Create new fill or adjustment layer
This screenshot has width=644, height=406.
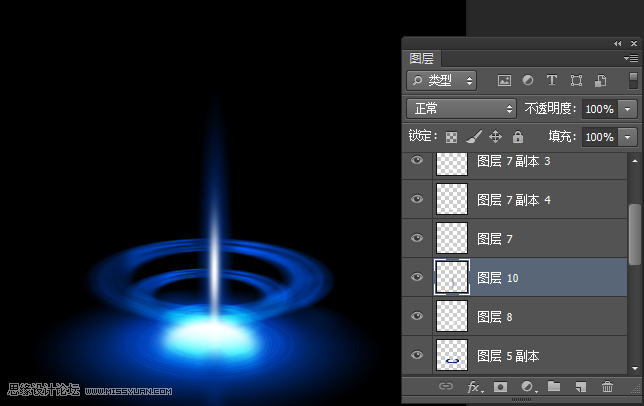(x=528, y=387)
